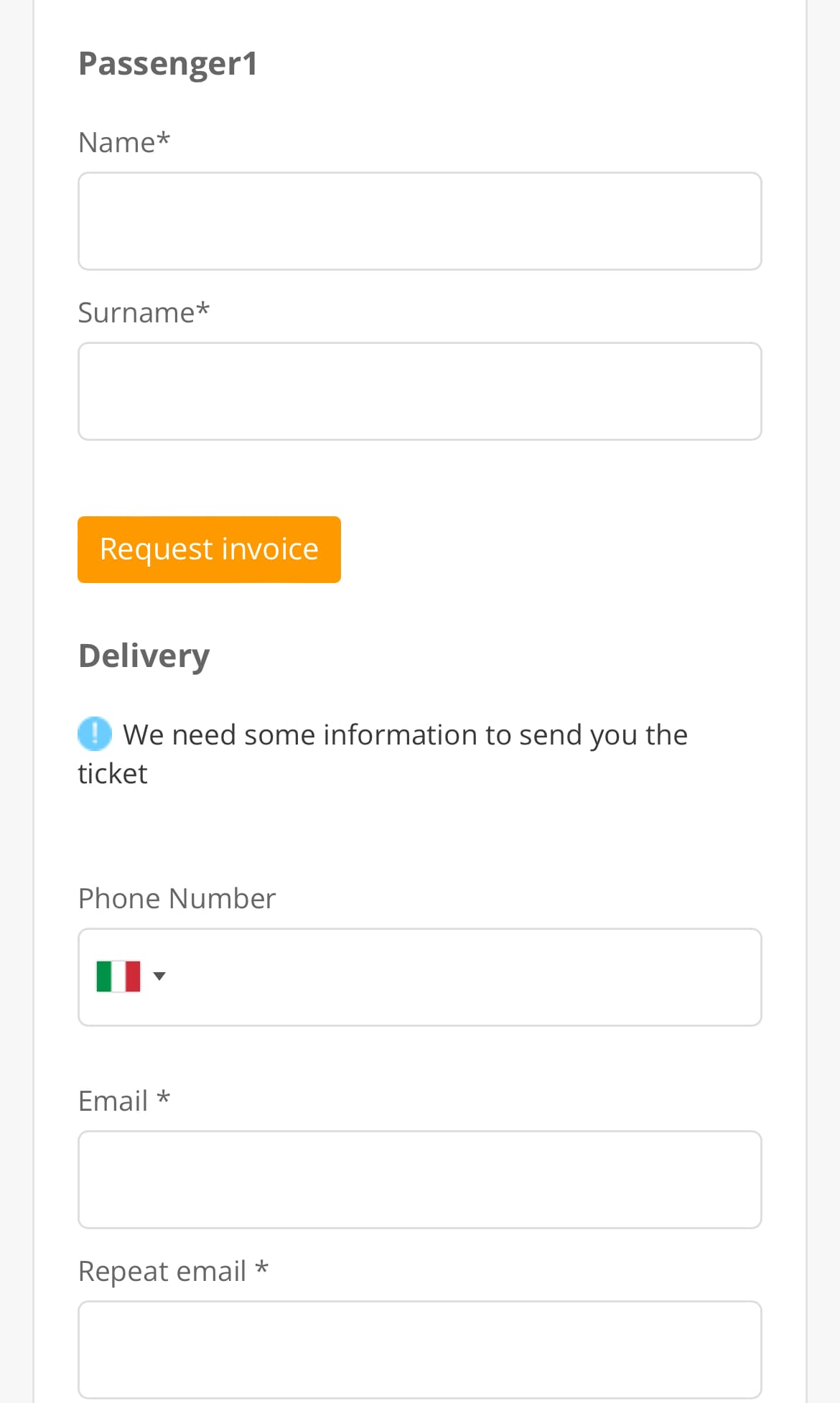
Task: Select the Delivery section heading
Action: (x=144, y=656)
